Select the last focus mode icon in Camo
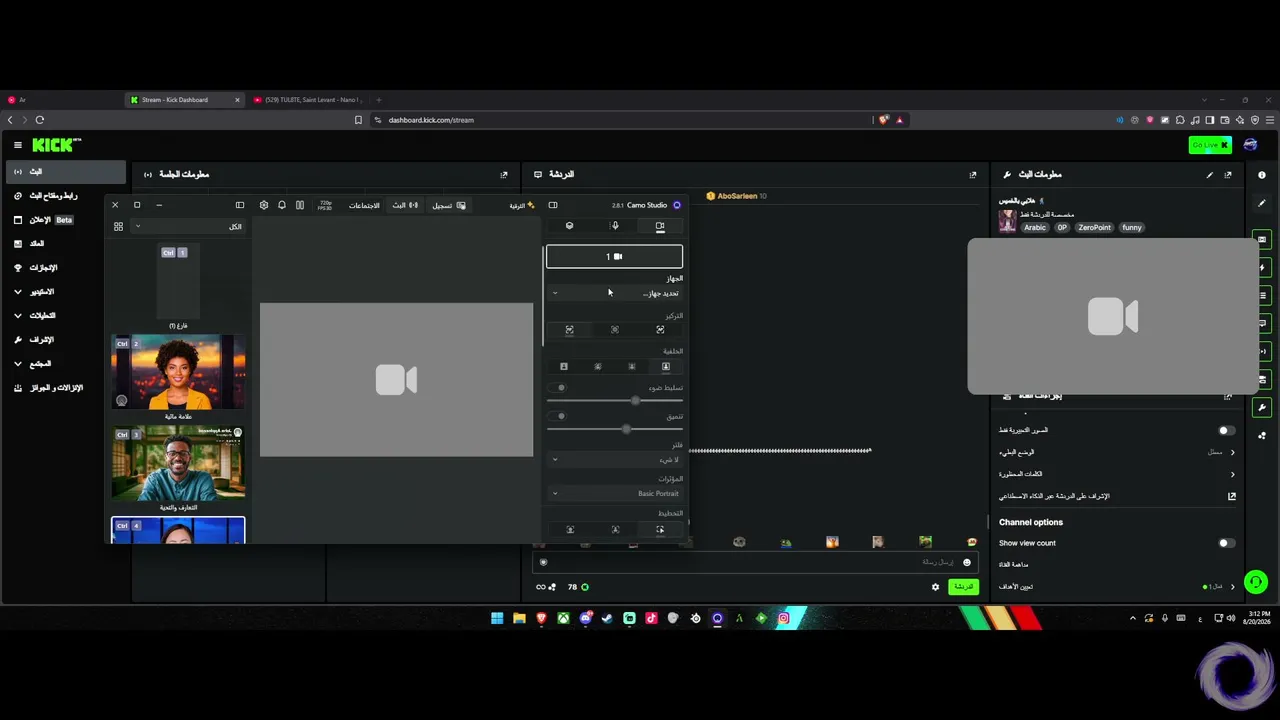 [660, 330]
